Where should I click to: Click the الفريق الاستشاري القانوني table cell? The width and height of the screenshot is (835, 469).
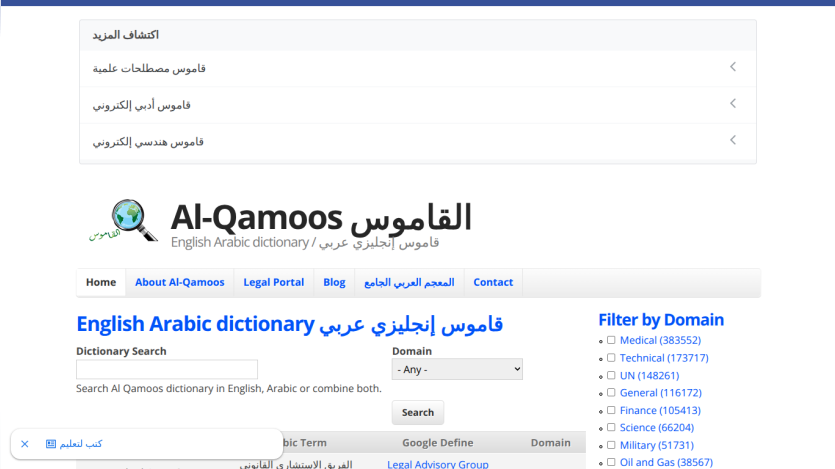click(x=296, y=464)
